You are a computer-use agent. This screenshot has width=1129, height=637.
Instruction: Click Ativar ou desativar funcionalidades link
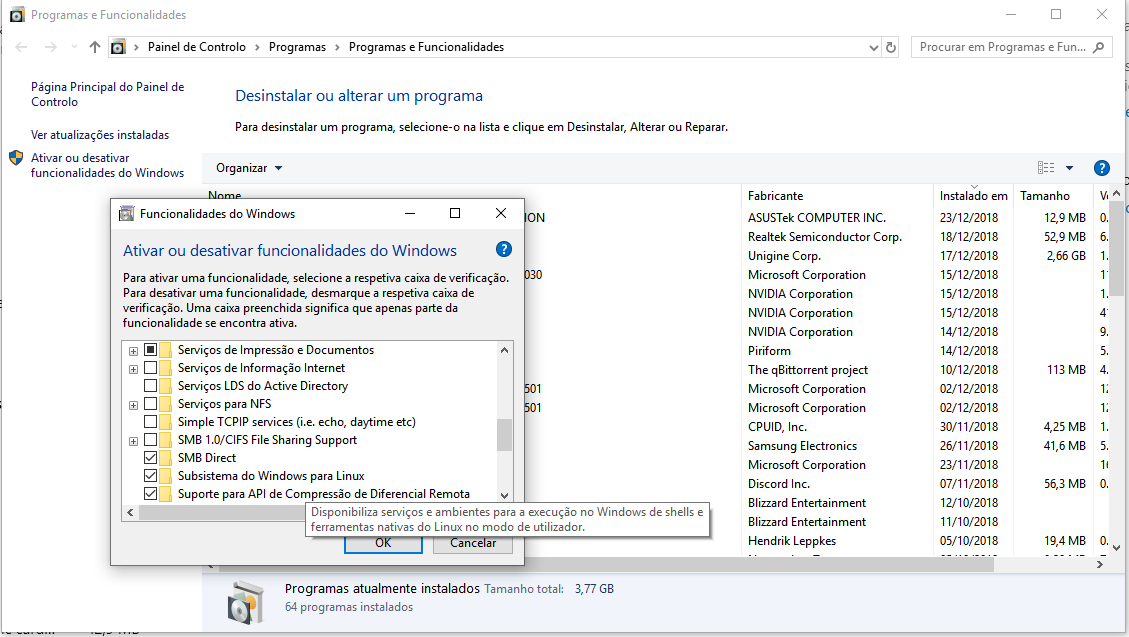click(x=107, y=166)
